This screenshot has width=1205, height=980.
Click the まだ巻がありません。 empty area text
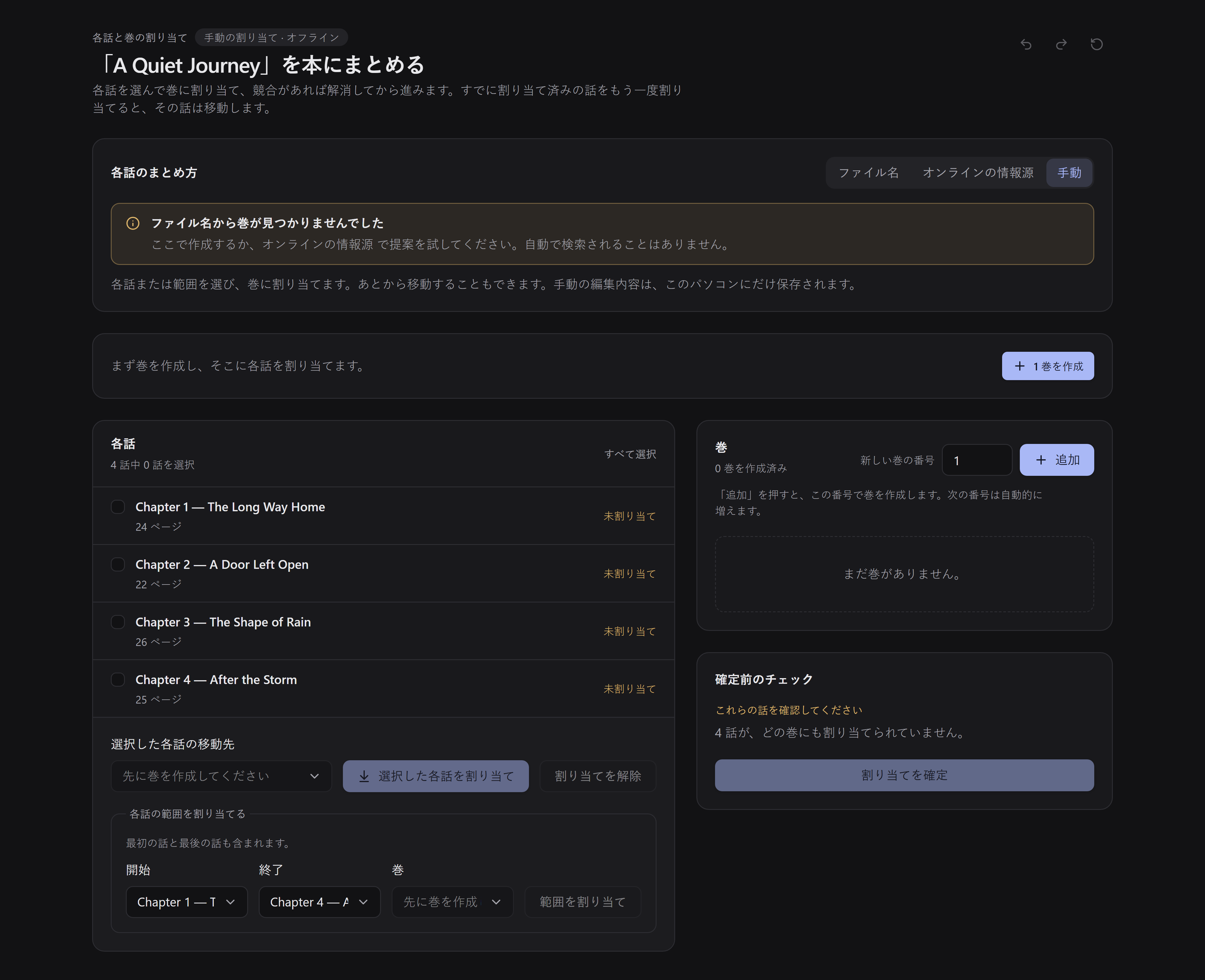[x=904, y=574]
